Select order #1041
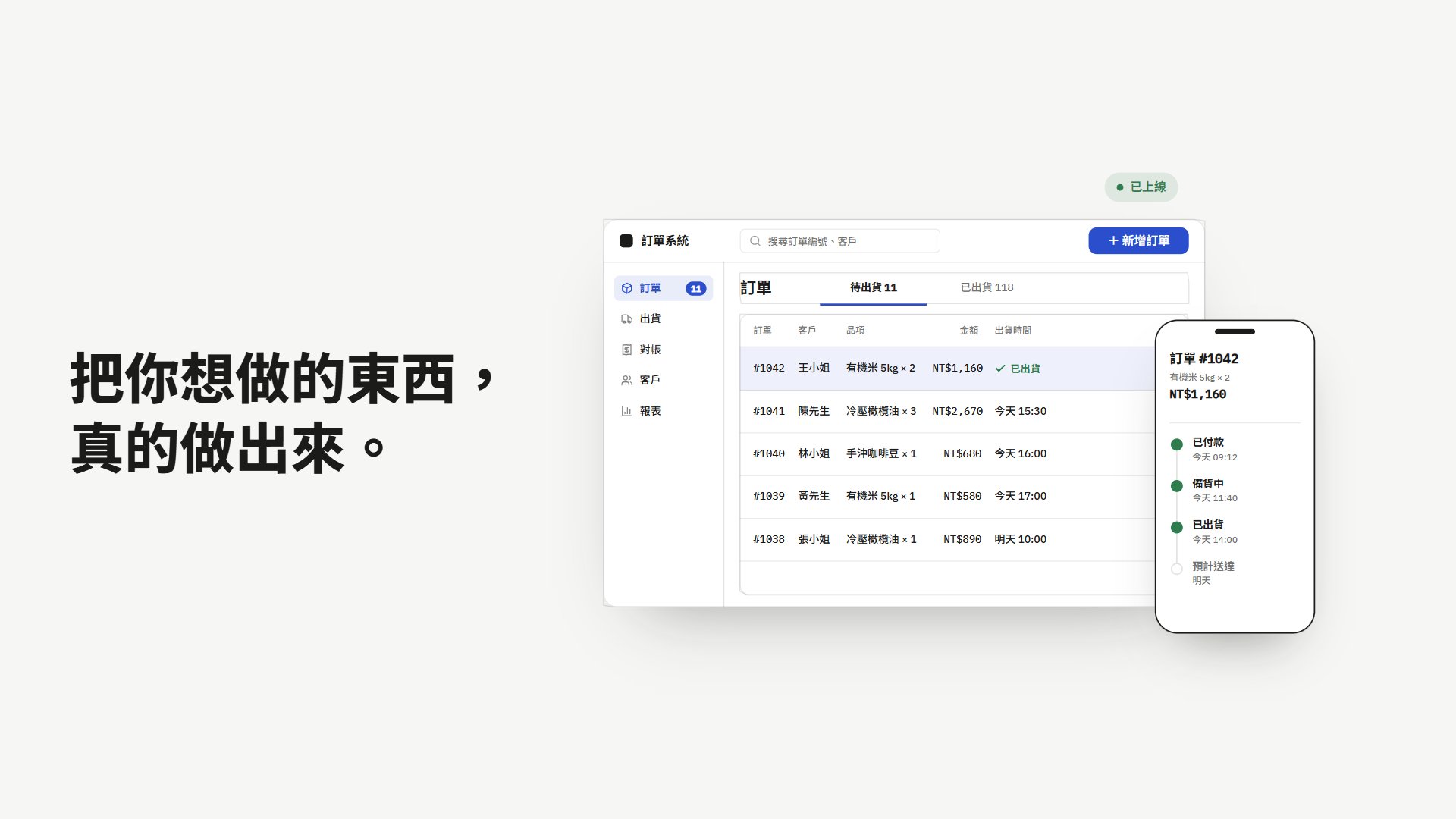This screenshot has height=819, width=1456. coord(948,411)
